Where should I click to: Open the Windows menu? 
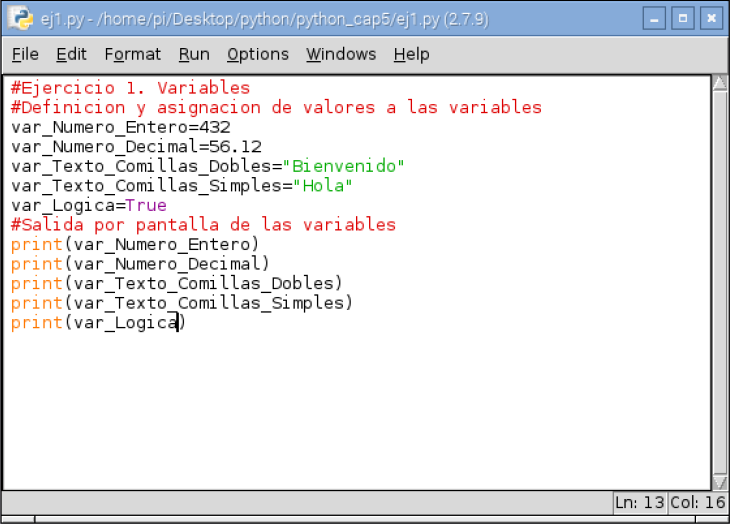(341, 54)
